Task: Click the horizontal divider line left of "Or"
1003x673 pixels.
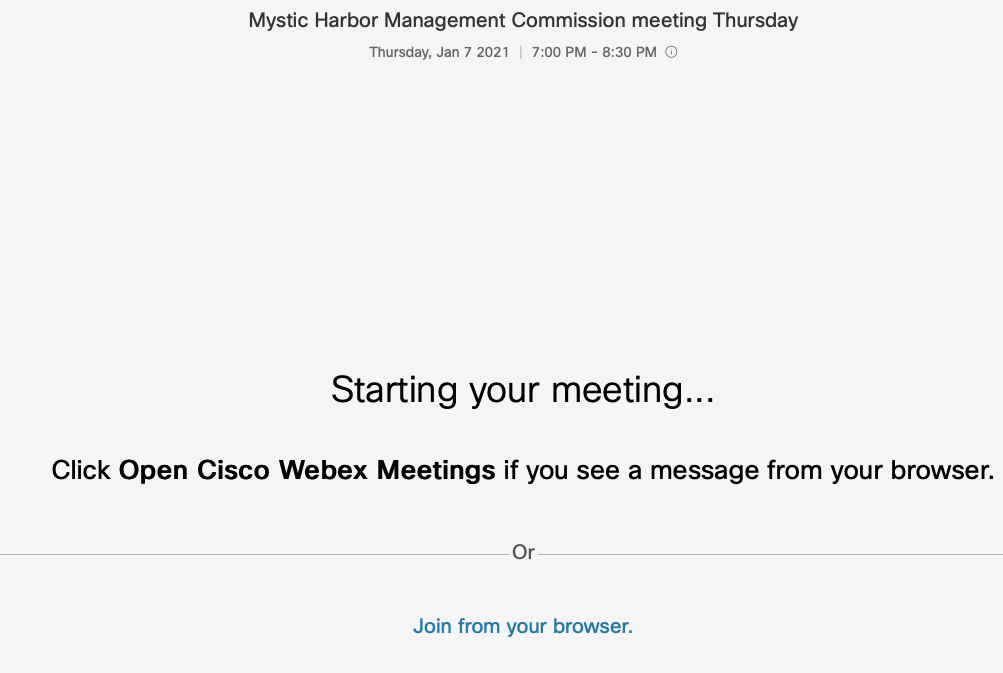Action: pos(250,553)
